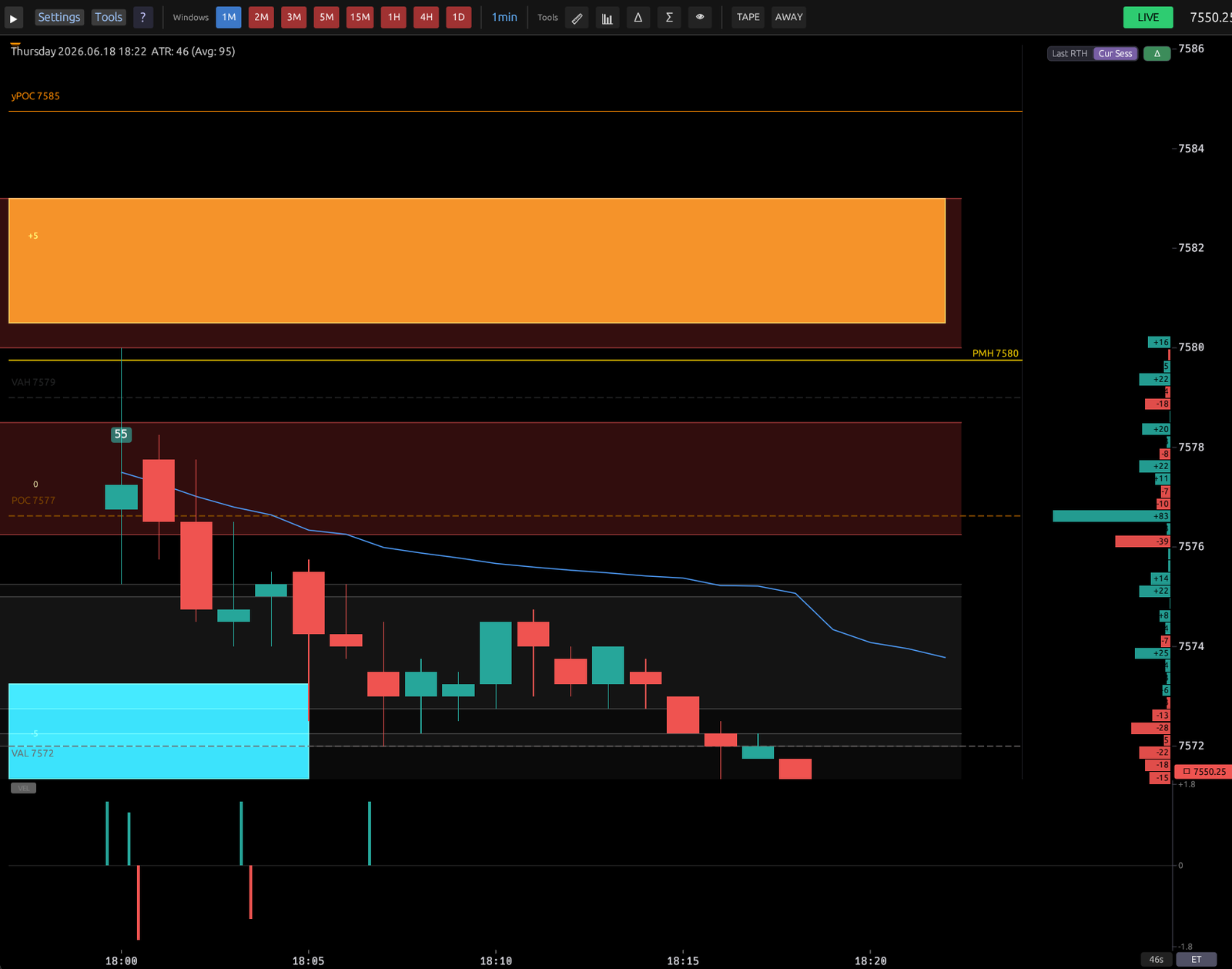Switch to the 2M timeframe window
Viewport: 1232px width, 969px height.
pyautogui.click(x=262, y=17)
